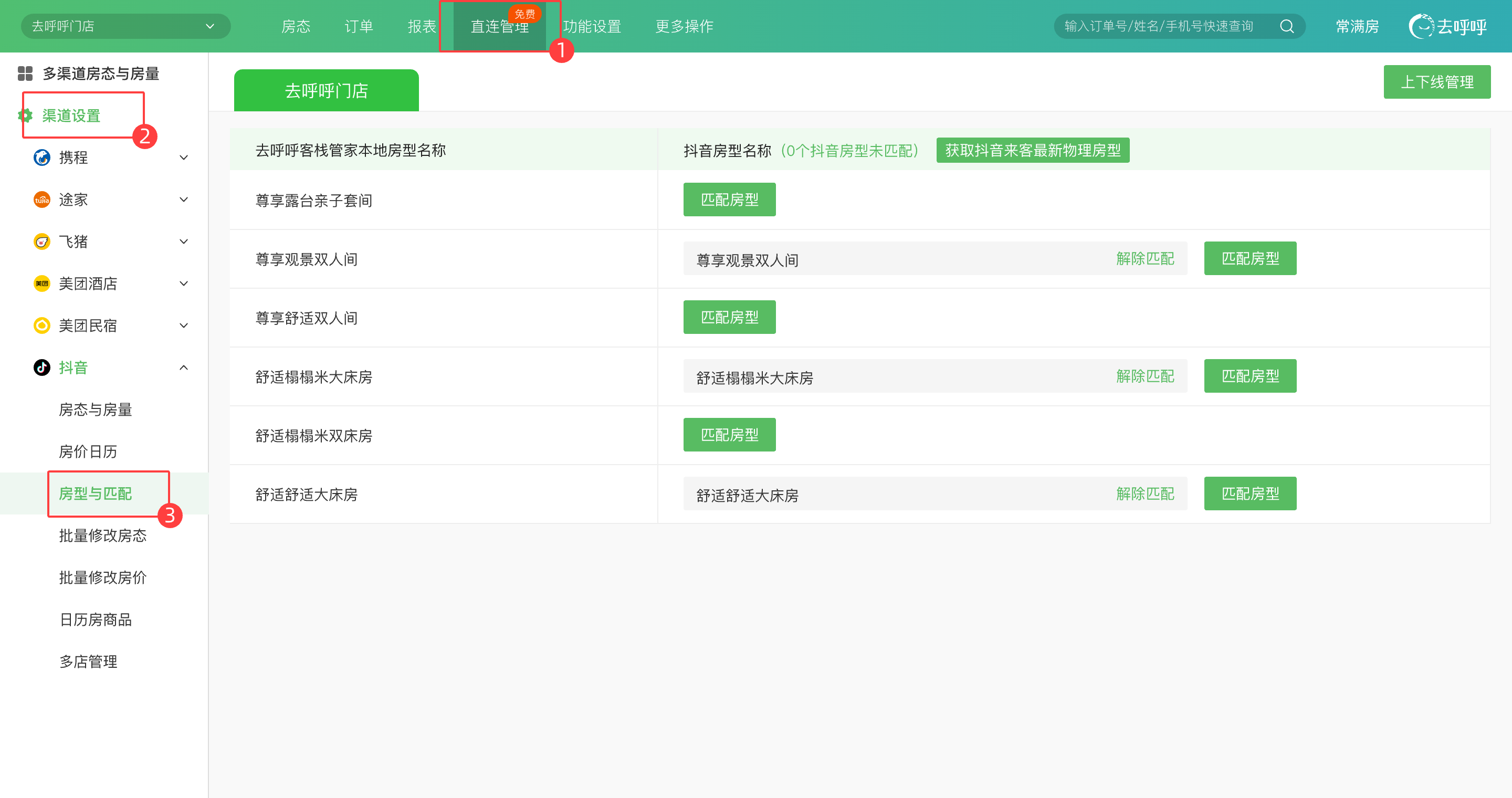Viewport: 1512px width, 798px height.
Task: Click the Tujia (途家) orange icon
Action: [x=41, y=199]
